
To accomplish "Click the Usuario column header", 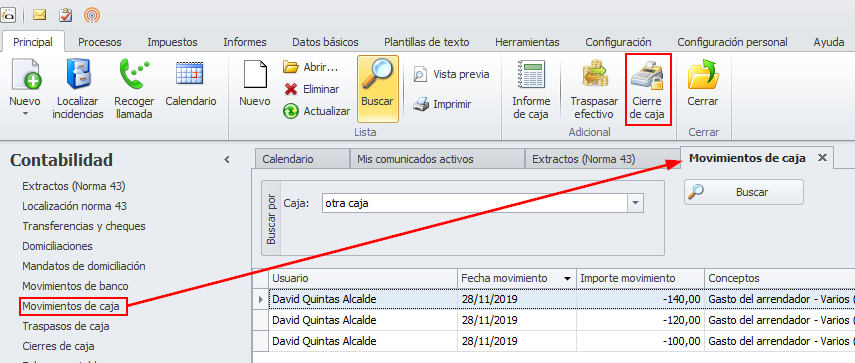I will tap(363, 278).
